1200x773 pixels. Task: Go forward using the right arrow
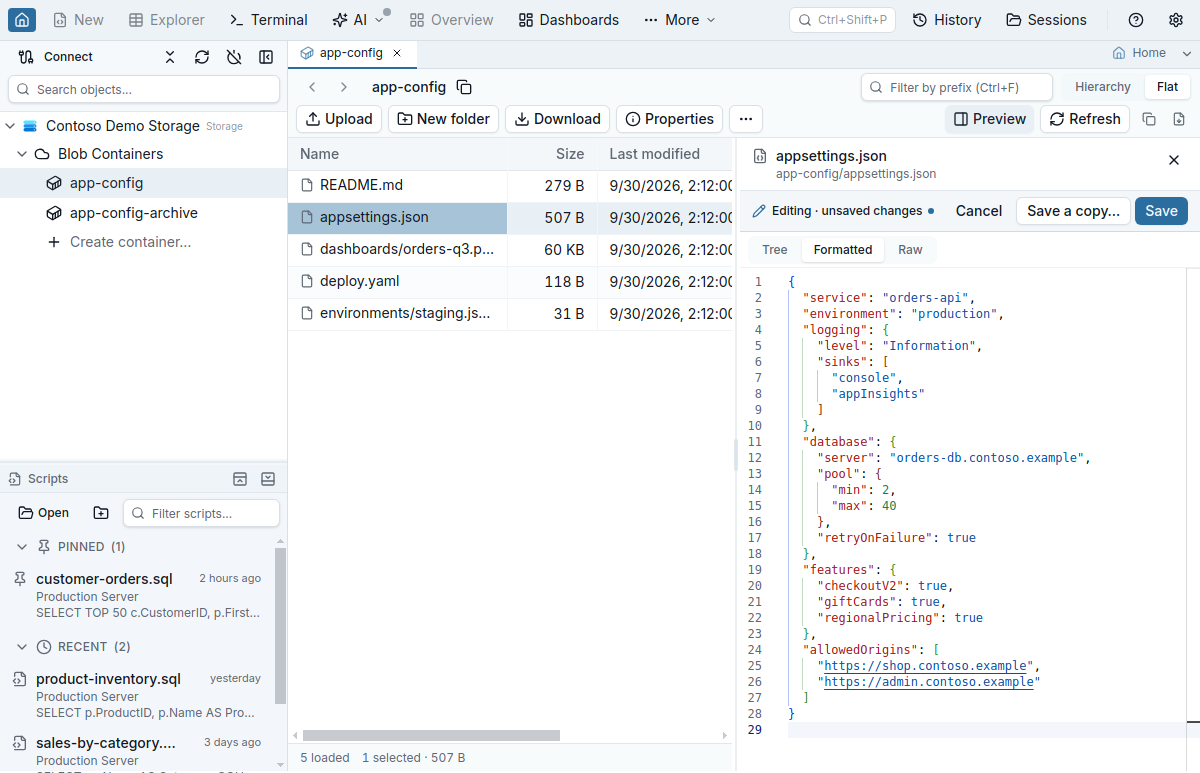point(344,87)
